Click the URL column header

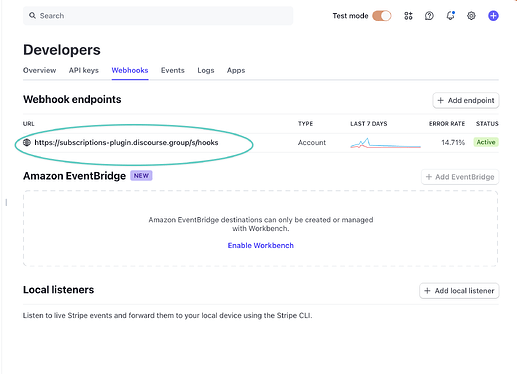tap(29, 124)
